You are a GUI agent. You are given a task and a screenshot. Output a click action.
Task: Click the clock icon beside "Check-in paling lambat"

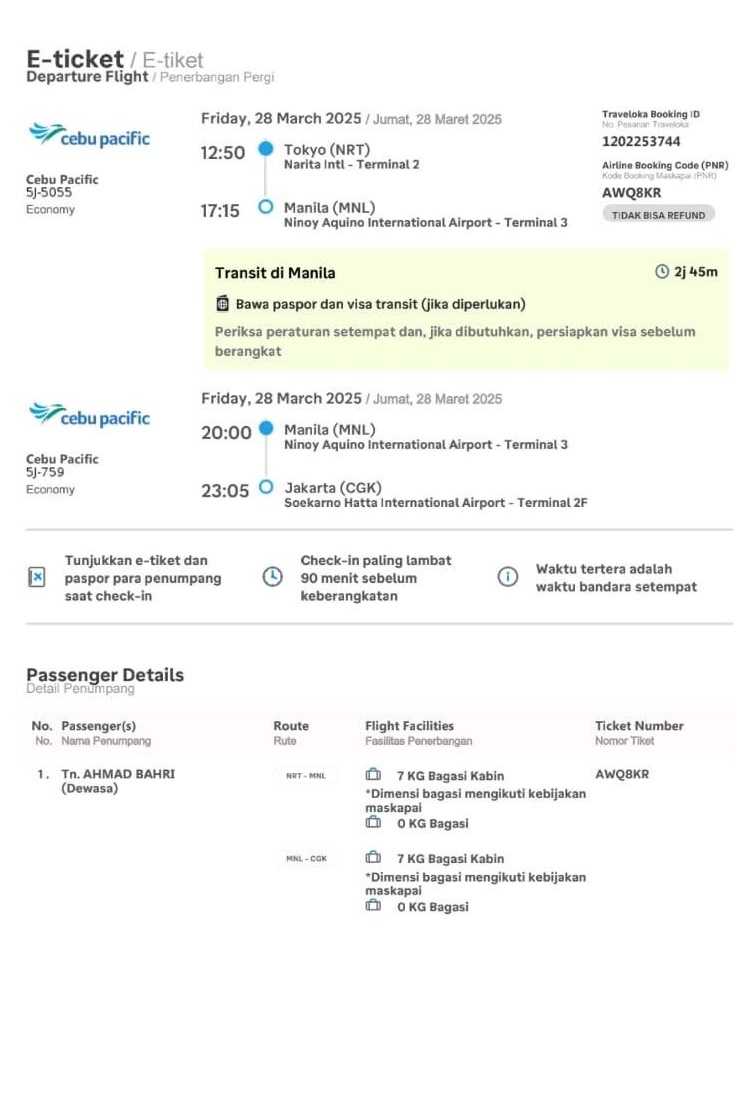pos(272,577)
